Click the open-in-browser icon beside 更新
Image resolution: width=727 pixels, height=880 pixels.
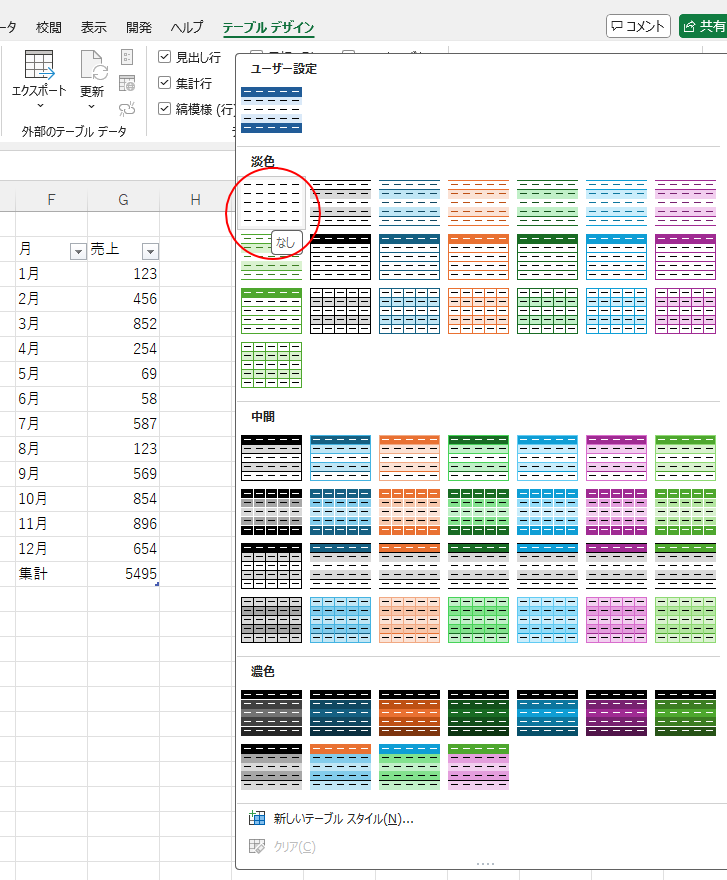(127, 83)
